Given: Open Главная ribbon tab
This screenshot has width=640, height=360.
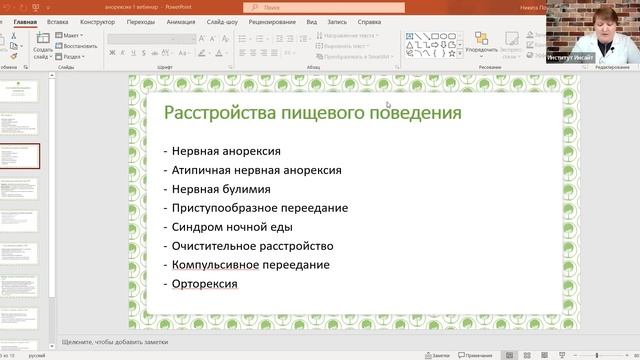Looking at the screenshot, I should (25, 22).
